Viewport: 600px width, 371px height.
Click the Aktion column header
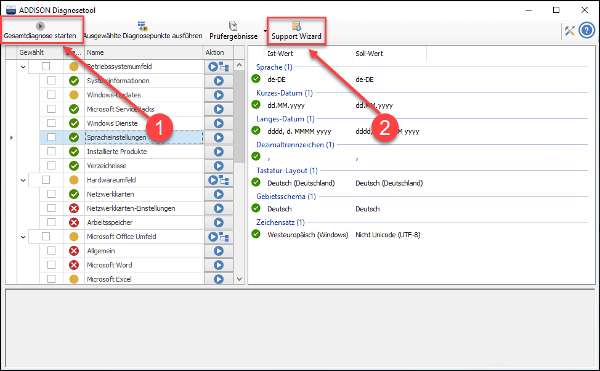point(218,52)
